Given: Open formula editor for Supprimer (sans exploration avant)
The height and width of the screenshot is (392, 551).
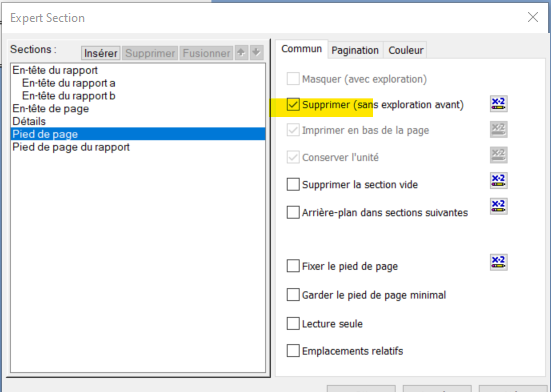Looking at the screenshot, I should pyautogui.click(x=499, y=104).
